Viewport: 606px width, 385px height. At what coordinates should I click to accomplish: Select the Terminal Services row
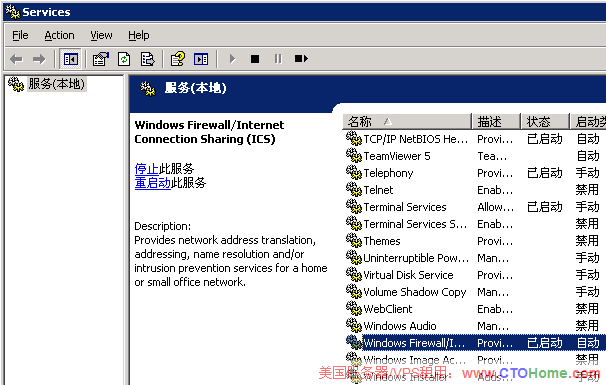pyautogui.click(x=475, y=207)
